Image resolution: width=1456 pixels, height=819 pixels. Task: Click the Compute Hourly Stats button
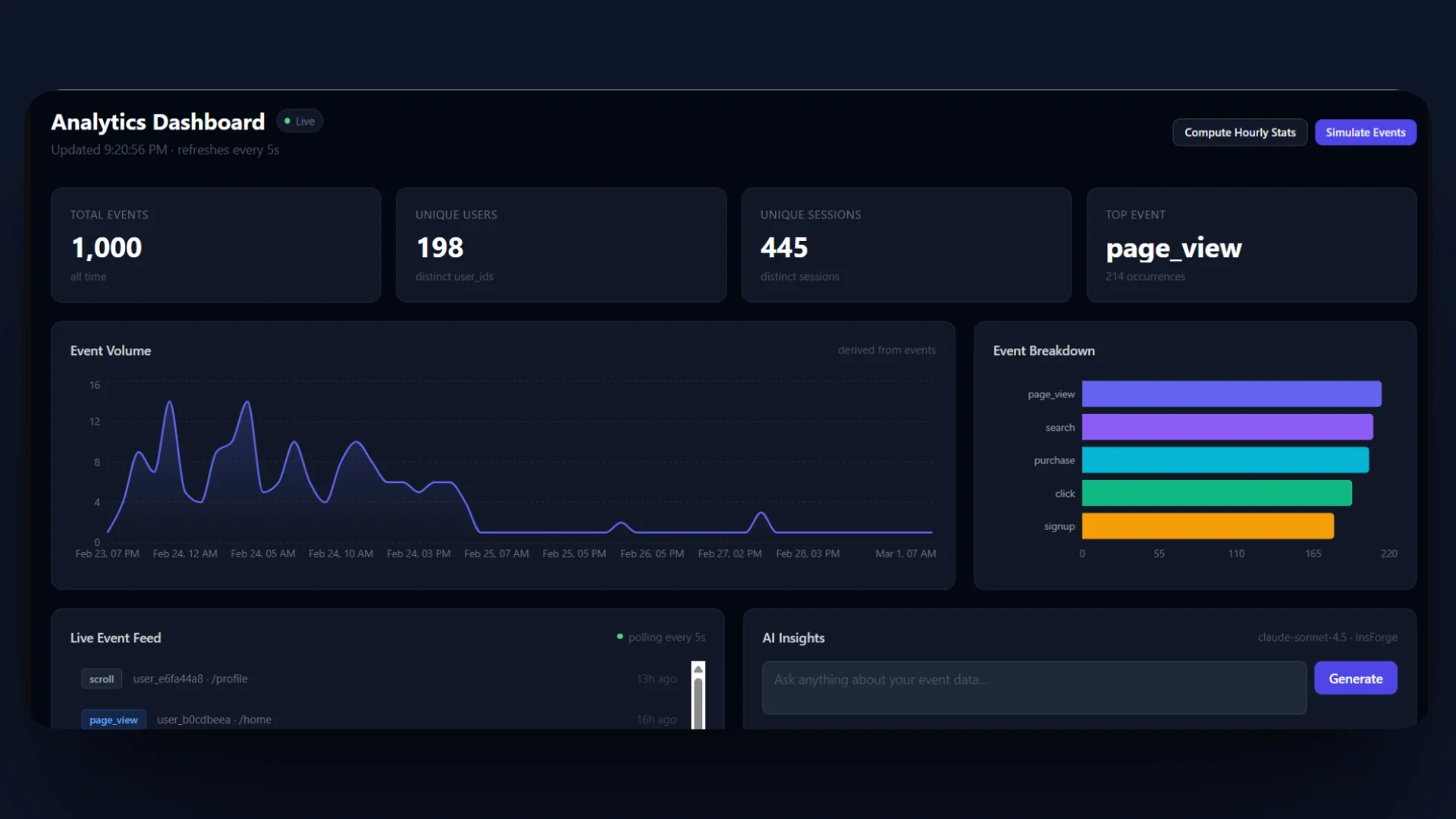[1239, 132]
